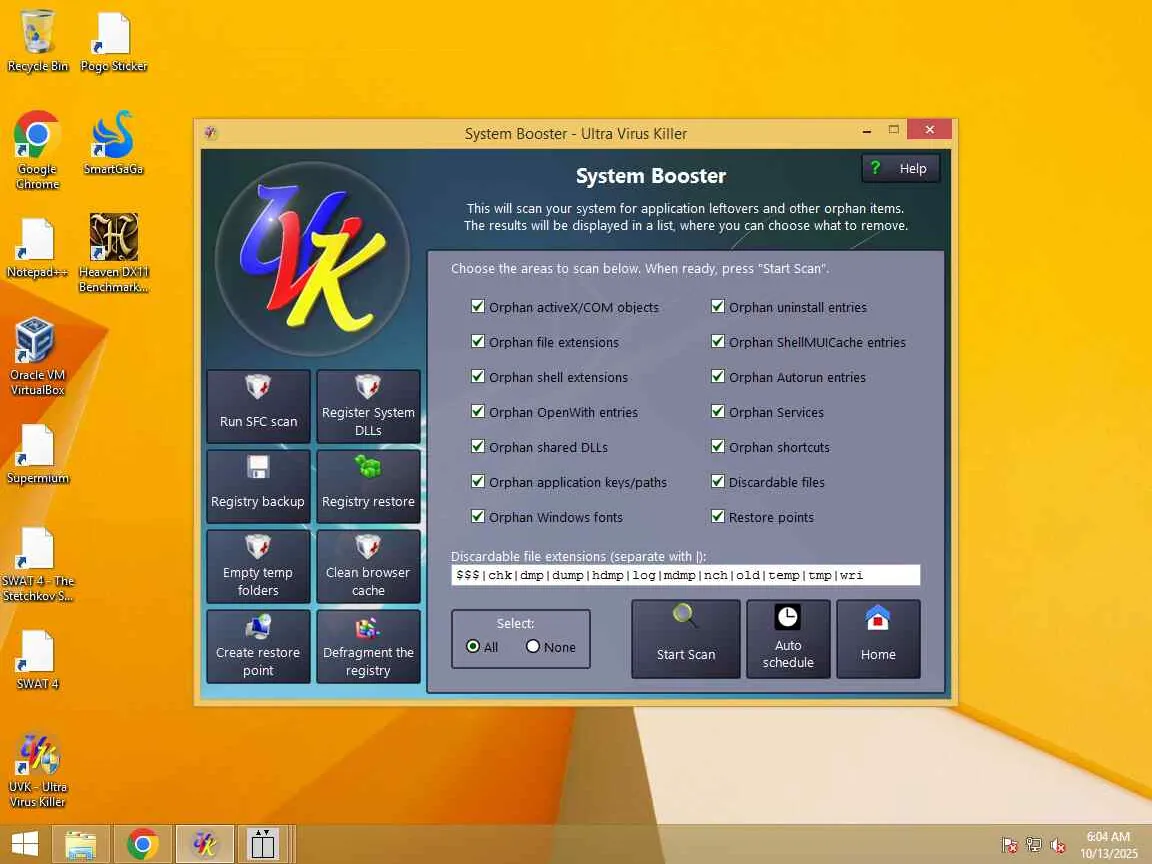The height and width of the screenshot is (864, 1152).
Task: Uncheck Orphan Autorun entries
Action: (718, 376)
